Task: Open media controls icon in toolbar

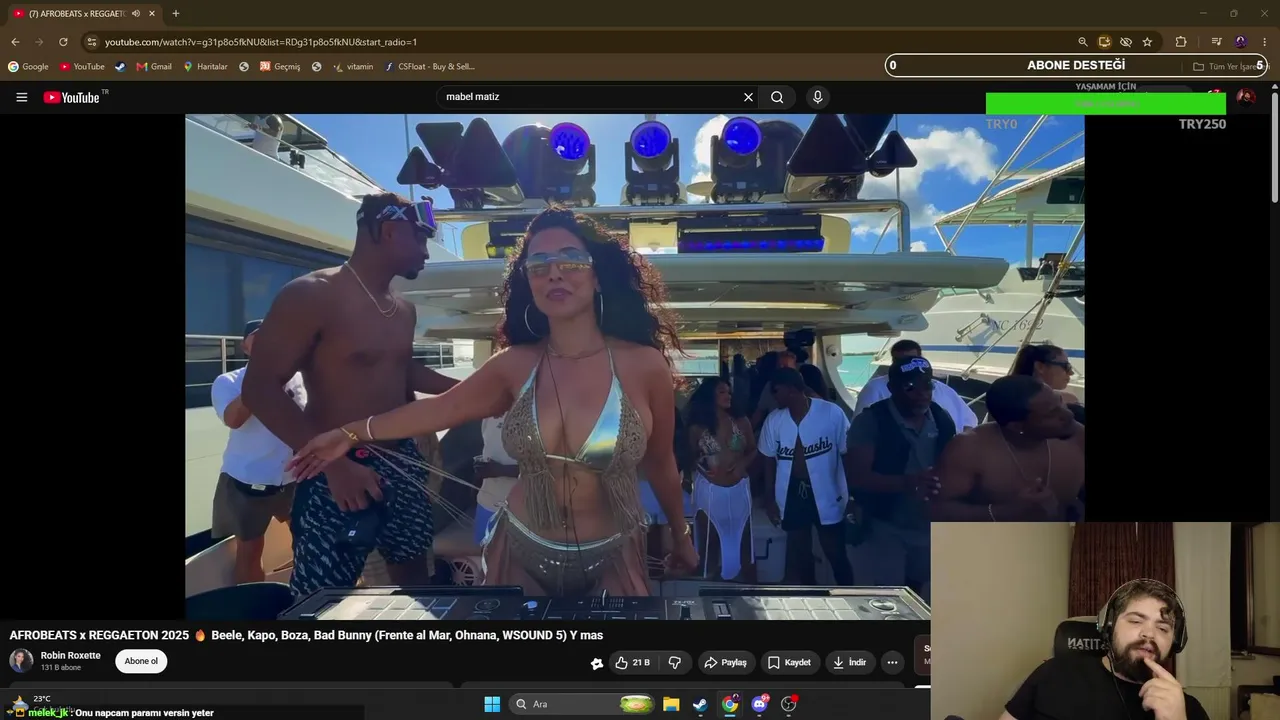Action: [1216, 42]
